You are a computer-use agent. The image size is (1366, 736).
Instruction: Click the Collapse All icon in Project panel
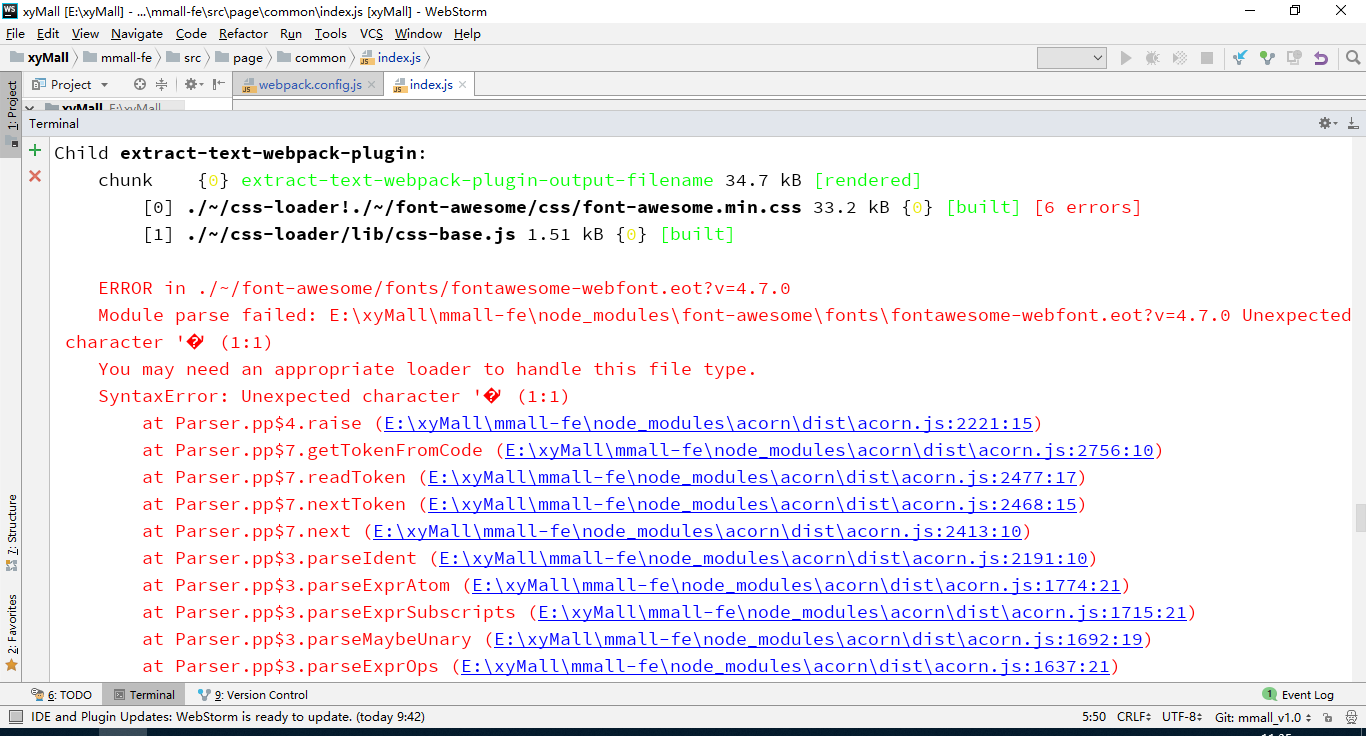(161, 85)
